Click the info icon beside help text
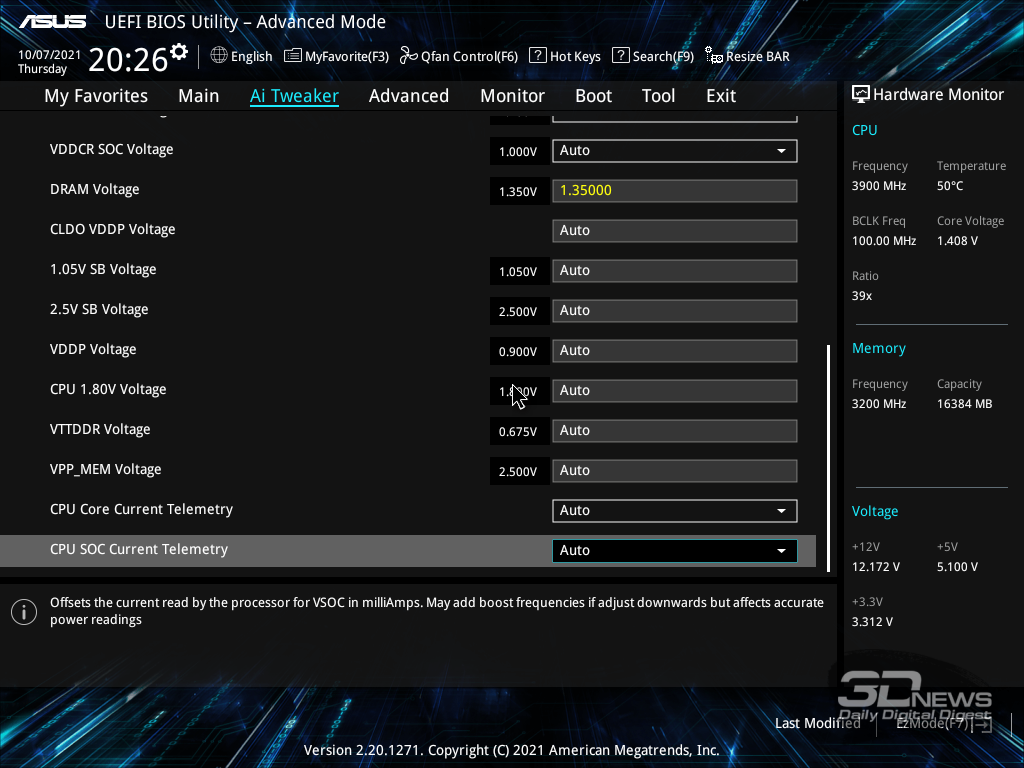Image resolution: width=1024 pixels, height=768 pixels. click(x=24, y=612)
